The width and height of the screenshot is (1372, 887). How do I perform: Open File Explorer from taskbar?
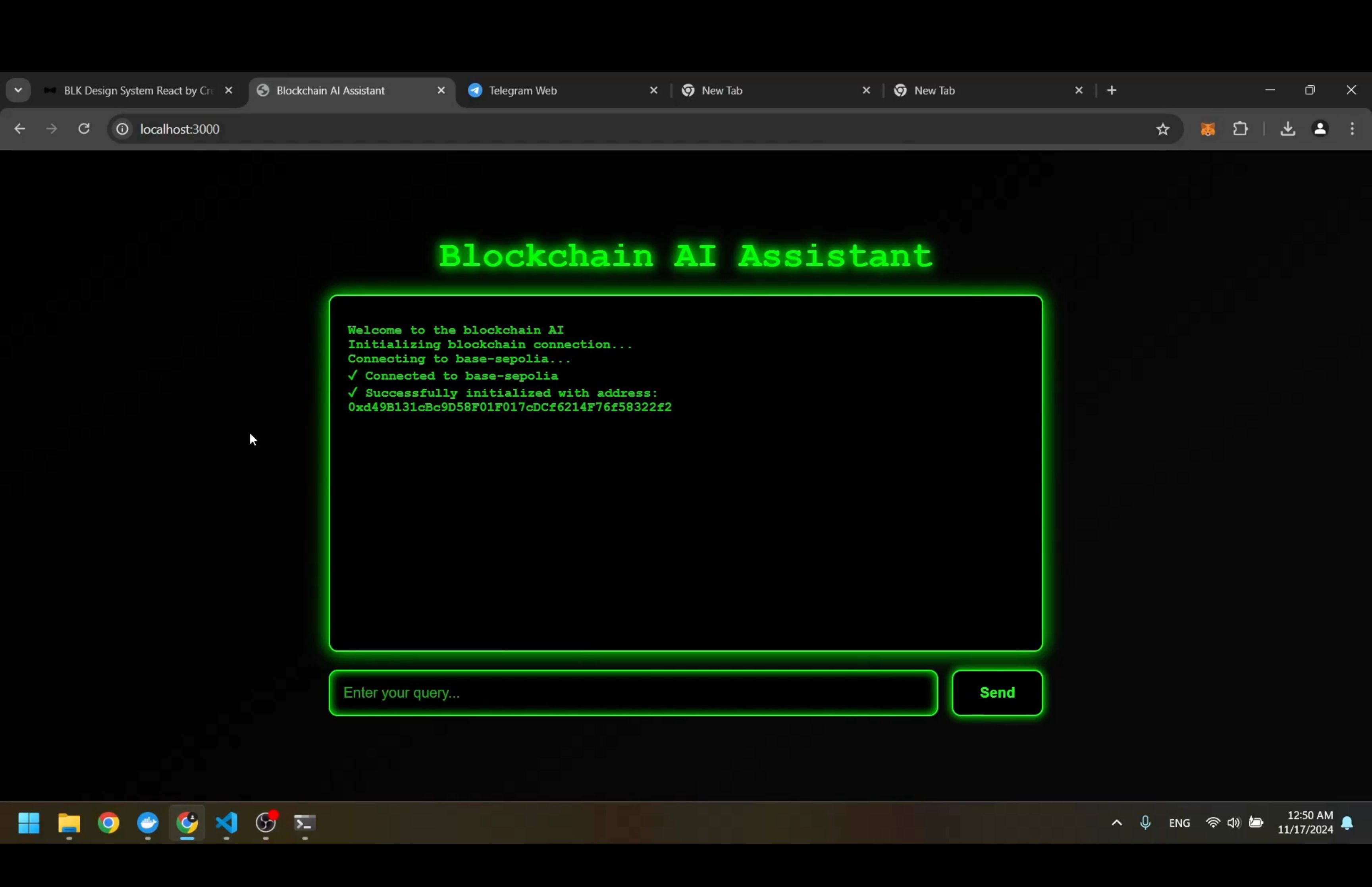[69, 823]
